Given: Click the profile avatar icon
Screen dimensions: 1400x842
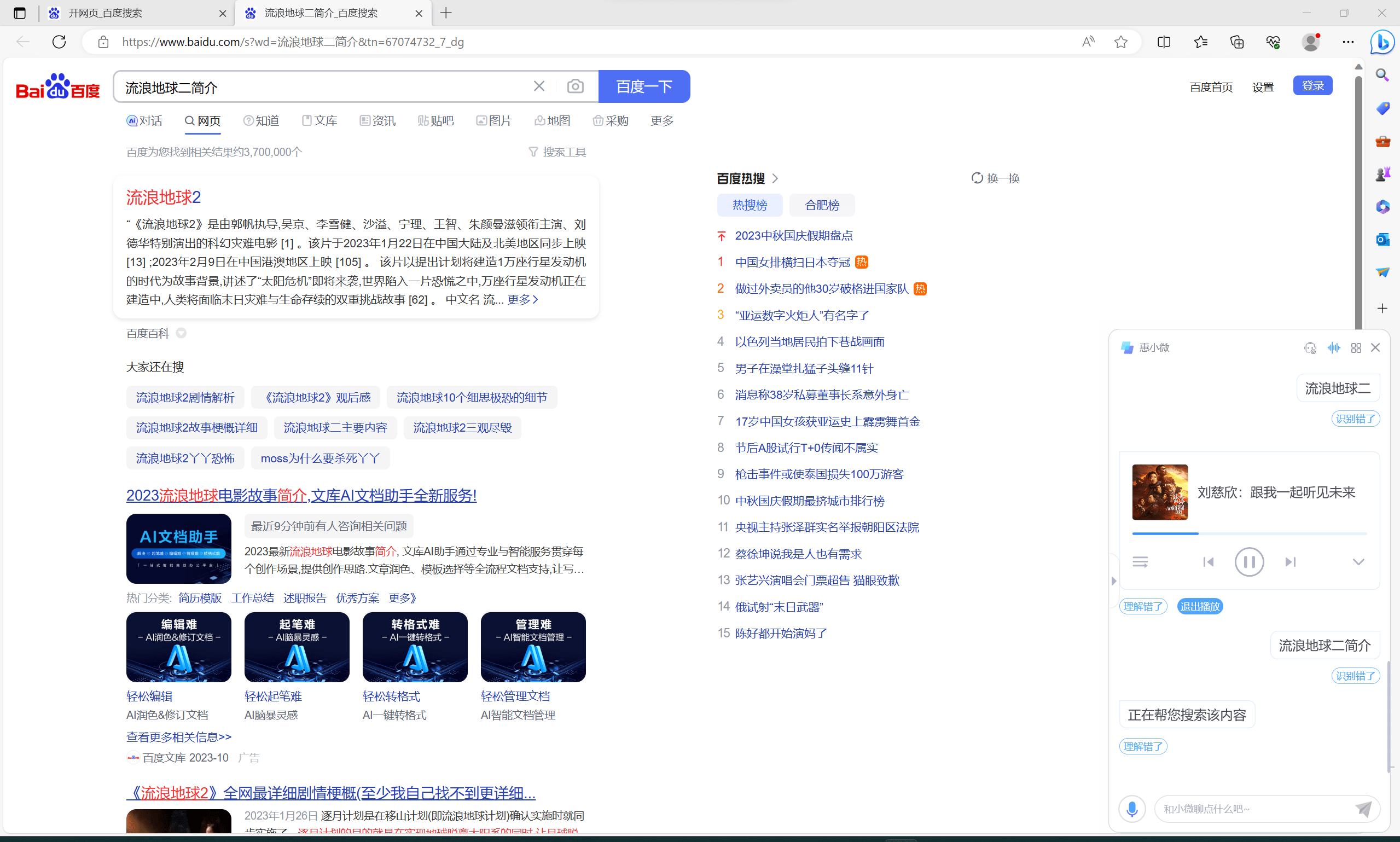Looking at the screenshot, I should (x=1310, y=42).
